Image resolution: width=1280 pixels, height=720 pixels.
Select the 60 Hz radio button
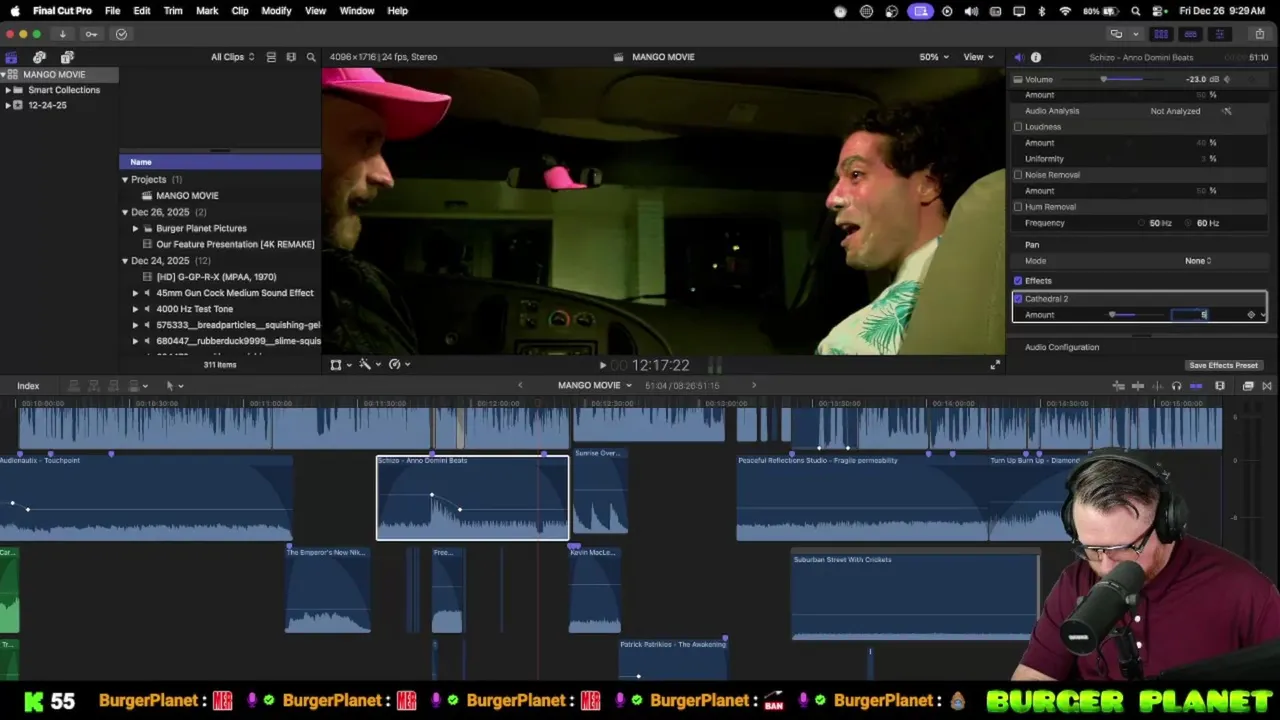tap(1190, 223)
